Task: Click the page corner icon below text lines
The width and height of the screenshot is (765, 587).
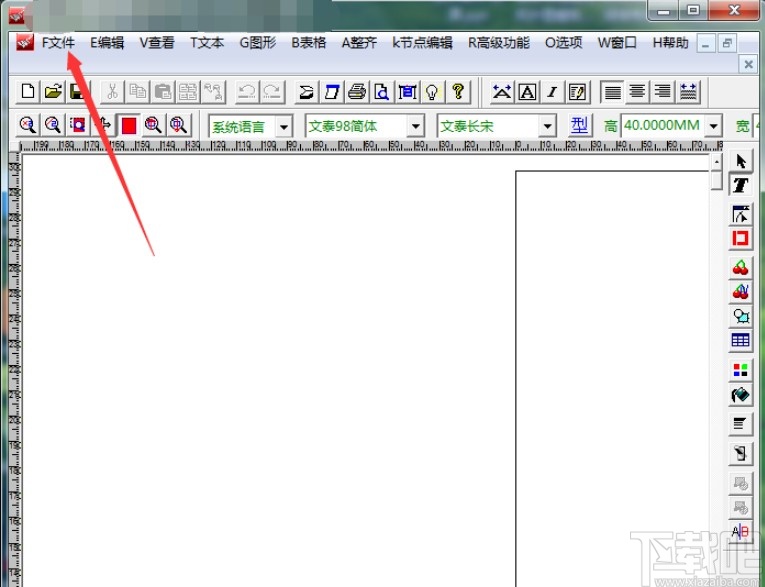Action: point(740,454)
